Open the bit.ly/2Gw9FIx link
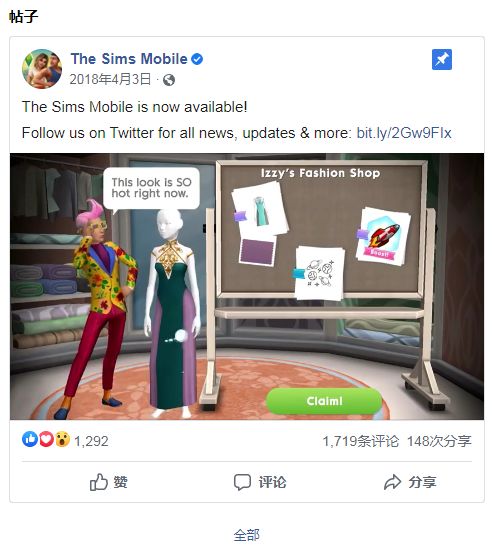The image size is (492, 553). (x=404, y=133)
